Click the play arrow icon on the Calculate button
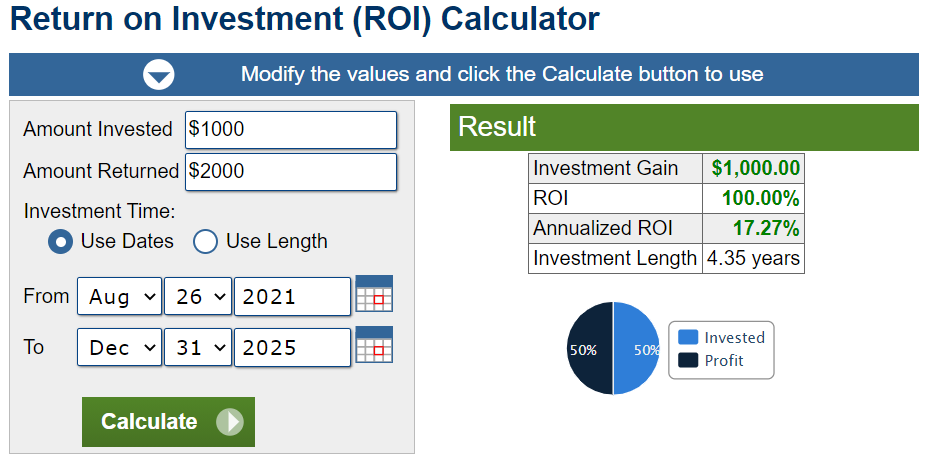 pyautogui.click(x=230, y=422)
